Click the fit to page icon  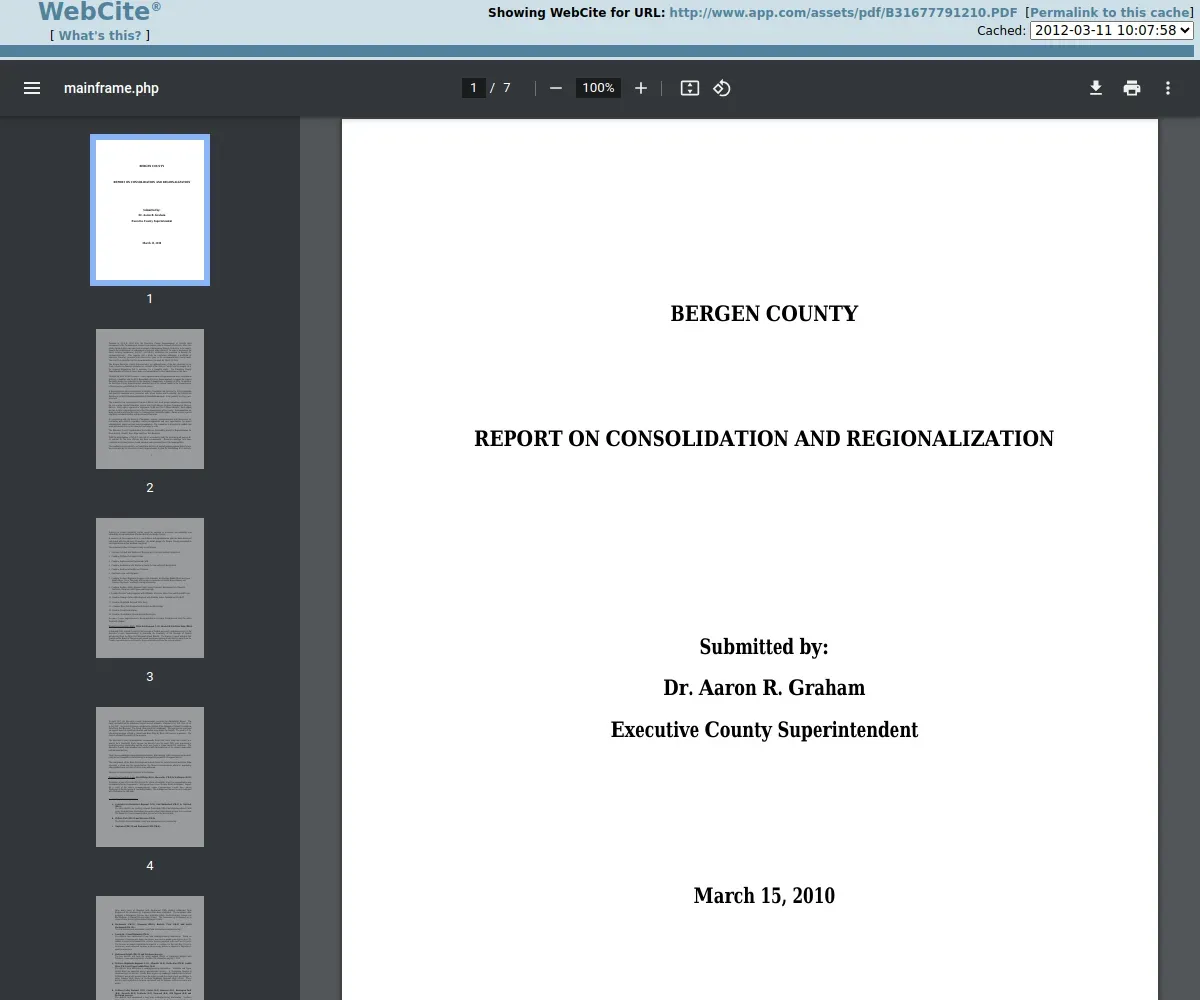point(689,88)
